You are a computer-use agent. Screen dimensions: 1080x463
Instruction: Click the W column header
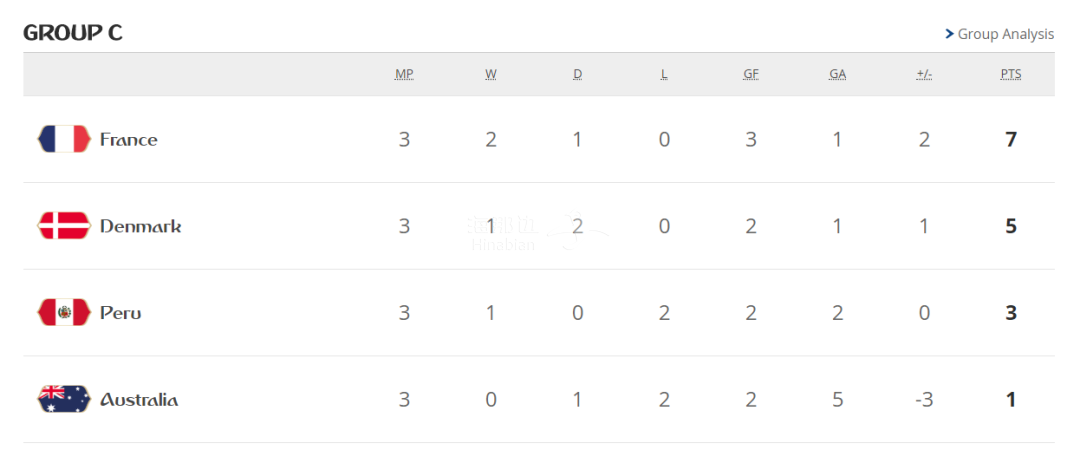(491, 74)
